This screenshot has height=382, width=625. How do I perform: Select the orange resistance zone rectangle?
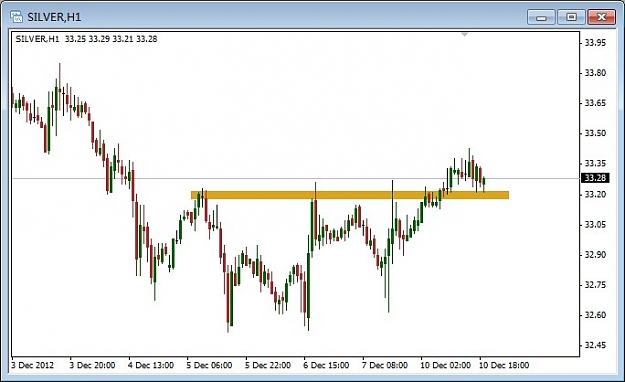pos(350,195)
